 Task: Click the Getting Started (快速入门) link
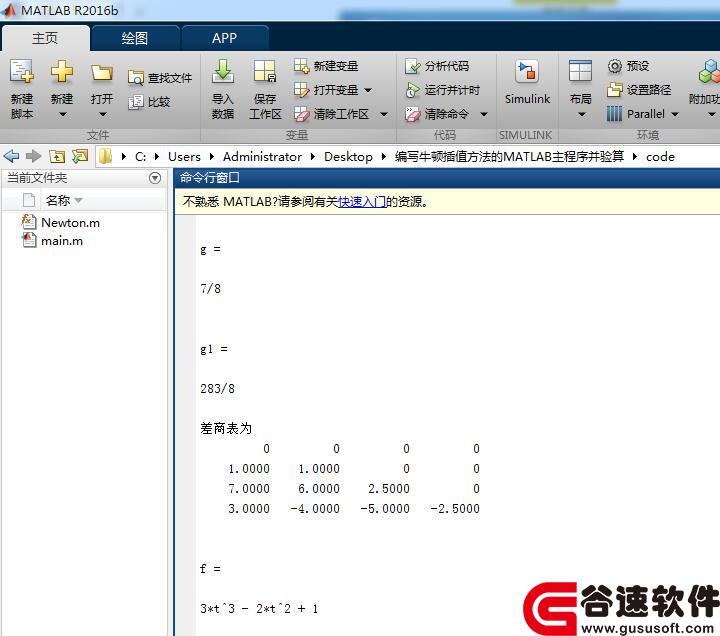click(362, 202)
